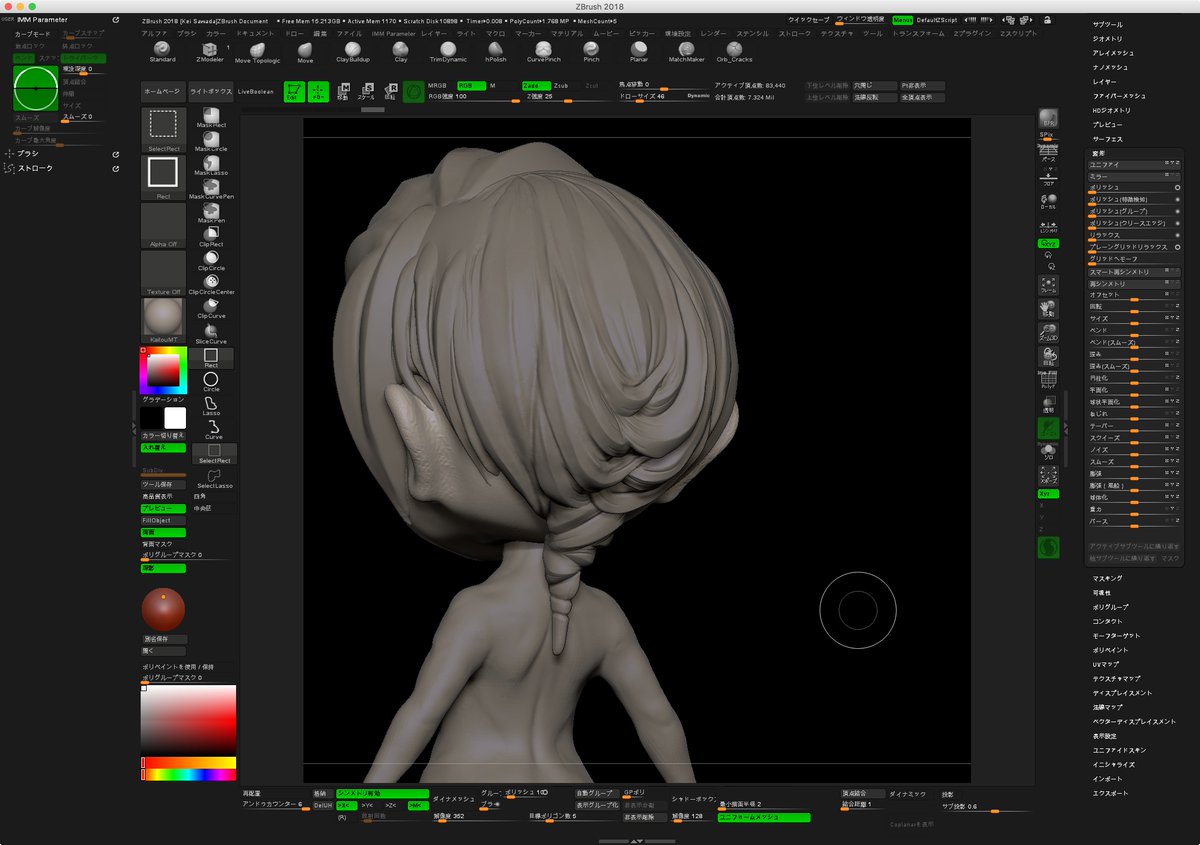Expand the ポリグループ section
This screenshot has width=1200, height=845.
coord(1110,607)
